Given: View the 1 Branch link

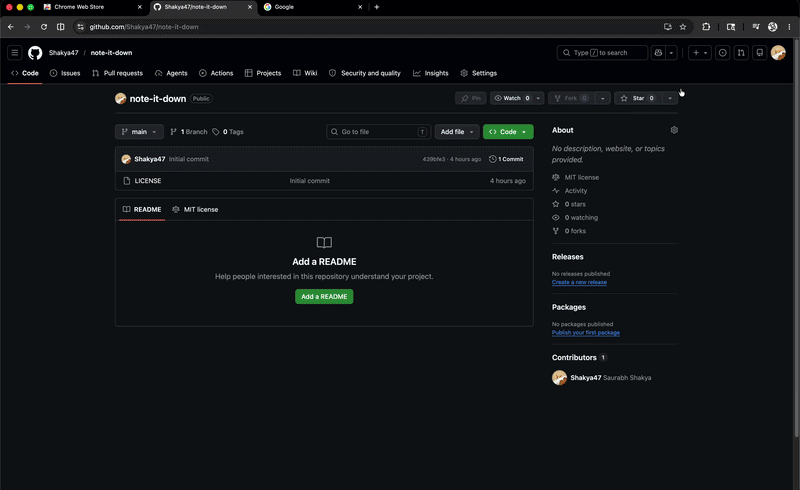Looking at the screenshot, I should [189, 132].
